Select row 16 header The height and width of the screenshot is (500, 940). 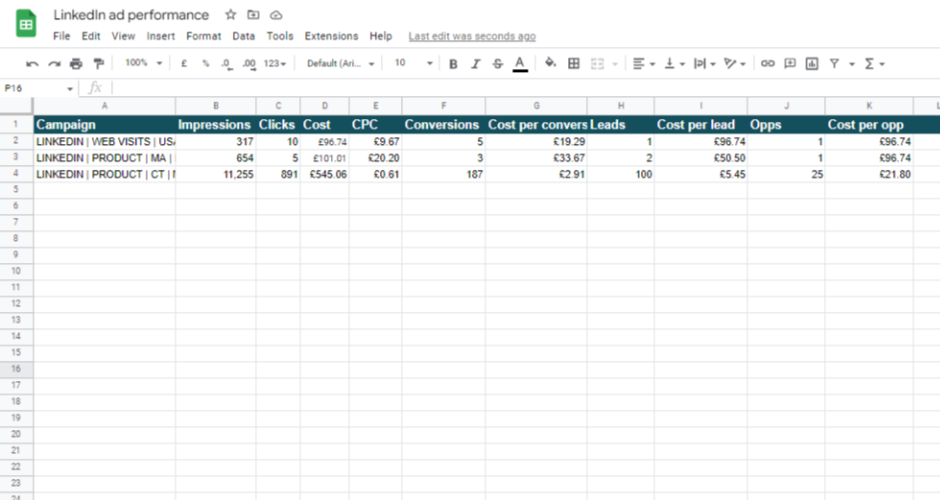[16, 369]
